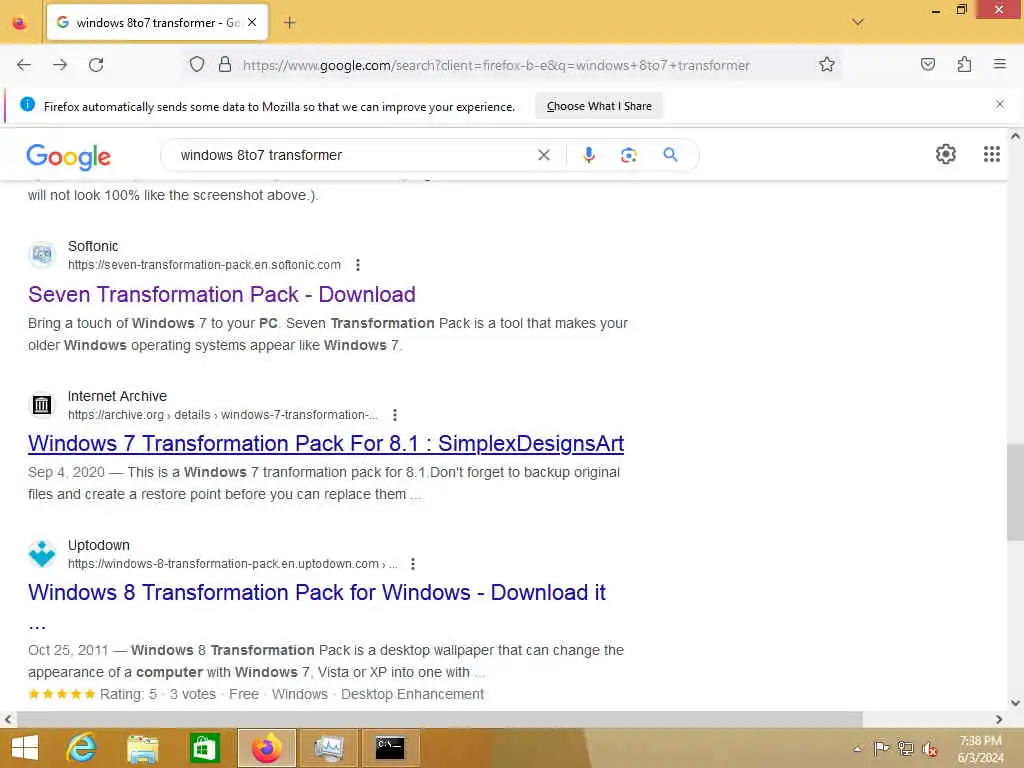The image size is (1024, 768).
Task: Click the archive.org details breadcrumb URL
Action: click(223, 415)
